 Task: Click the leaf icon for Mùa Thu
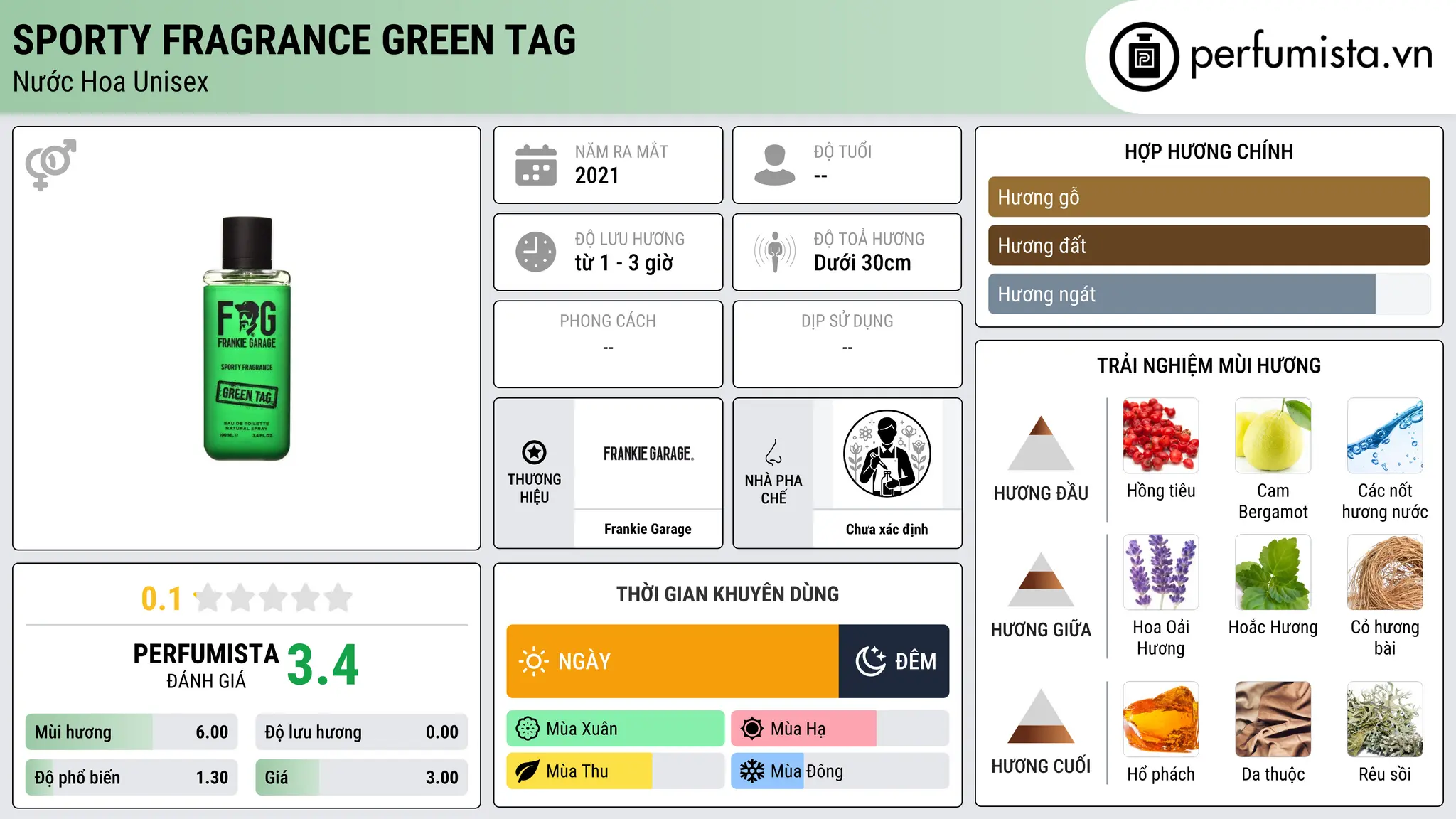click(x=528, y=771)
